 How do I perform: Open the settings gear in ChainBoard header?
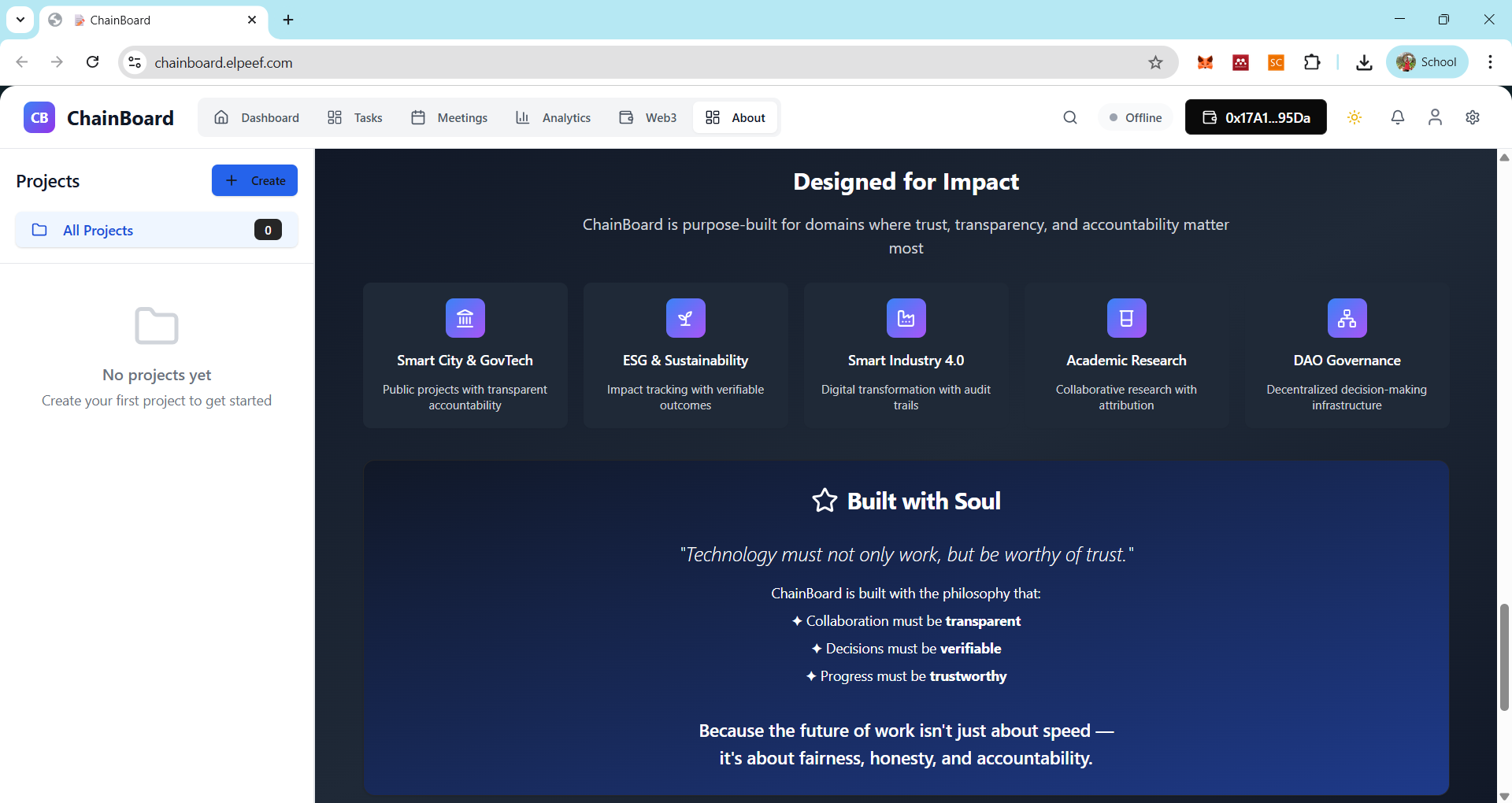pyautogui.click(x=1473, y=117)
